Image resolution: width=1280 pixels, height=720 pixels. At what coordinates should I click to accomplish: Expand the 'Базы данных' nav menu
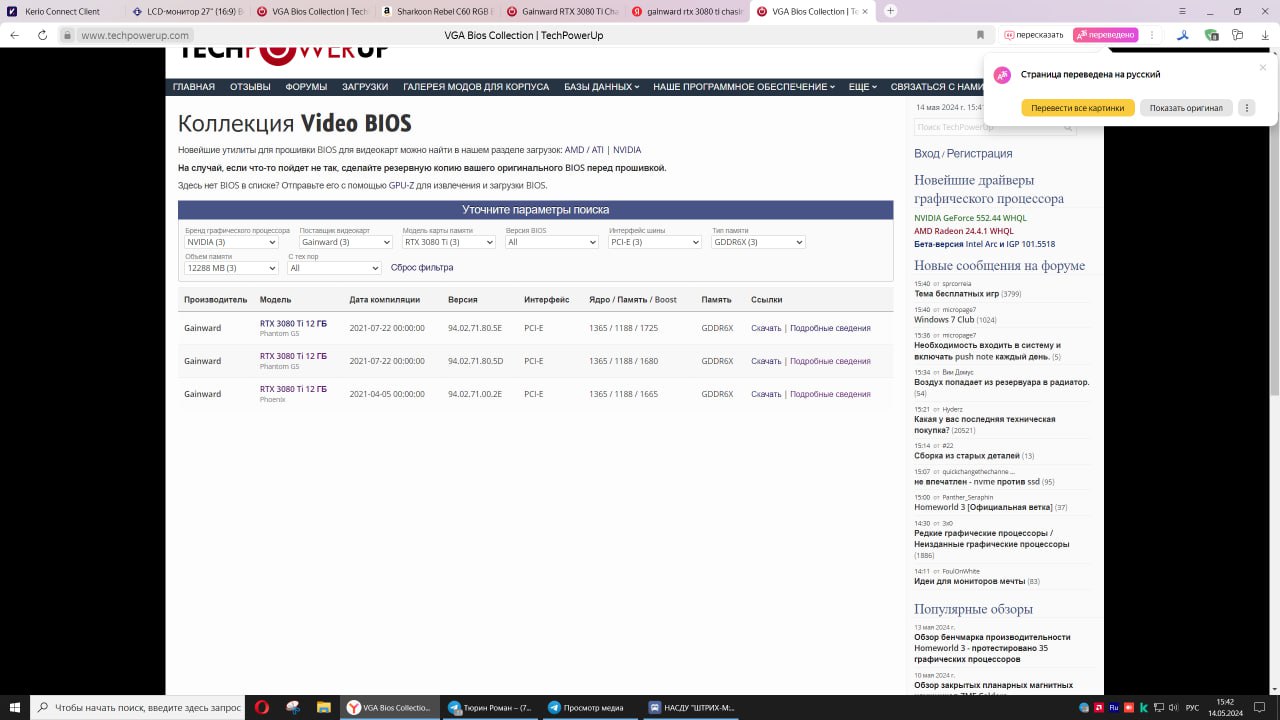coord(601,87)
